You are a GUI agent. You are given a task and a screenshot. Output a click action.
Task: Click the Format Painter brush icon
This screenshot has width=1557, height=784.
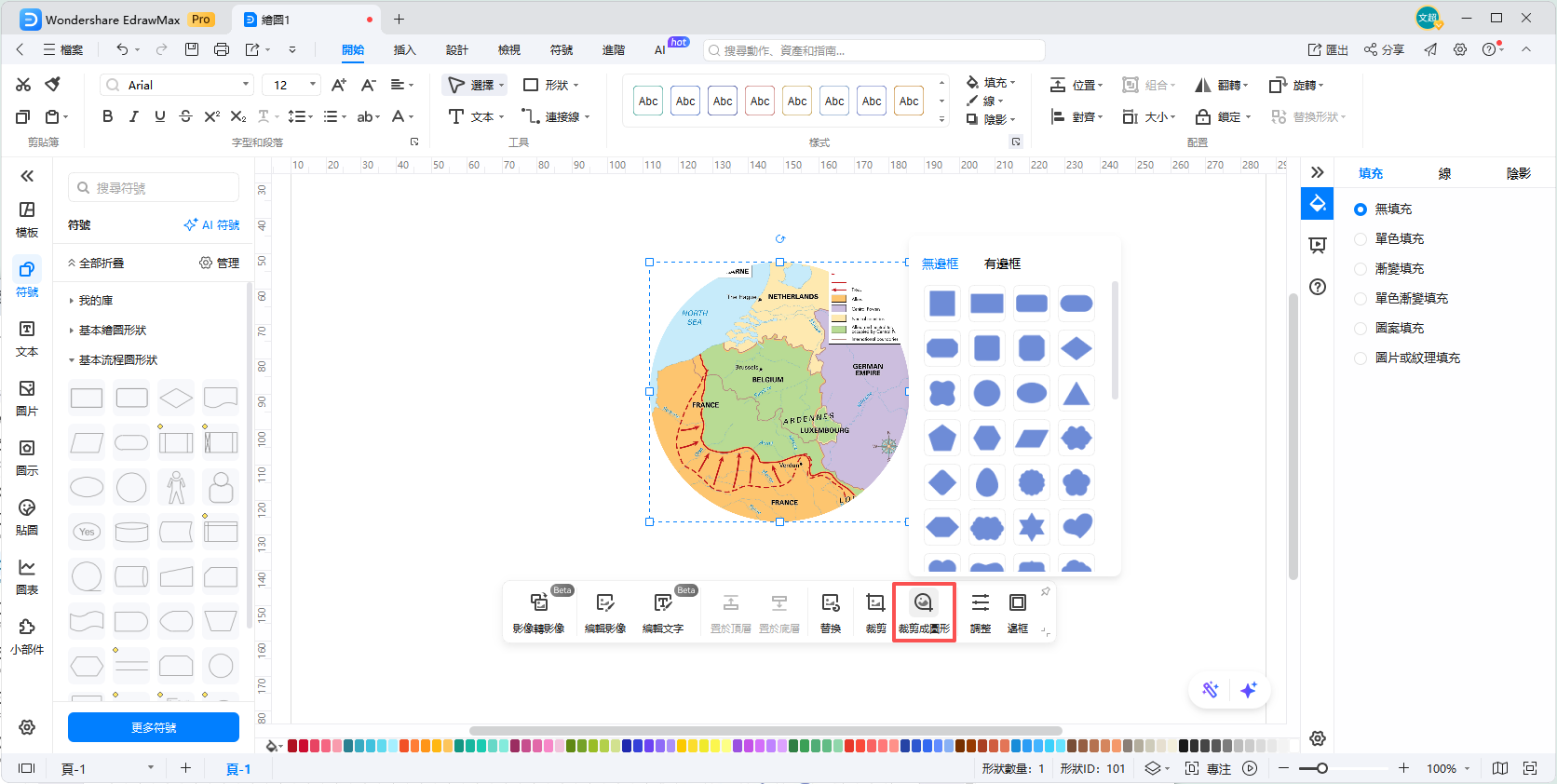53,85
